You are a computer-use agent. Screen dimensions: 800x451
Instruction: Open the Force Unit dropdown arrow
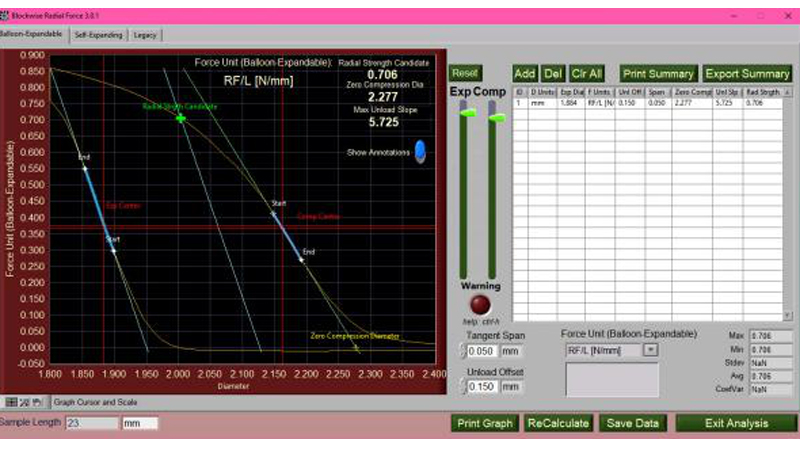point(650,350)
